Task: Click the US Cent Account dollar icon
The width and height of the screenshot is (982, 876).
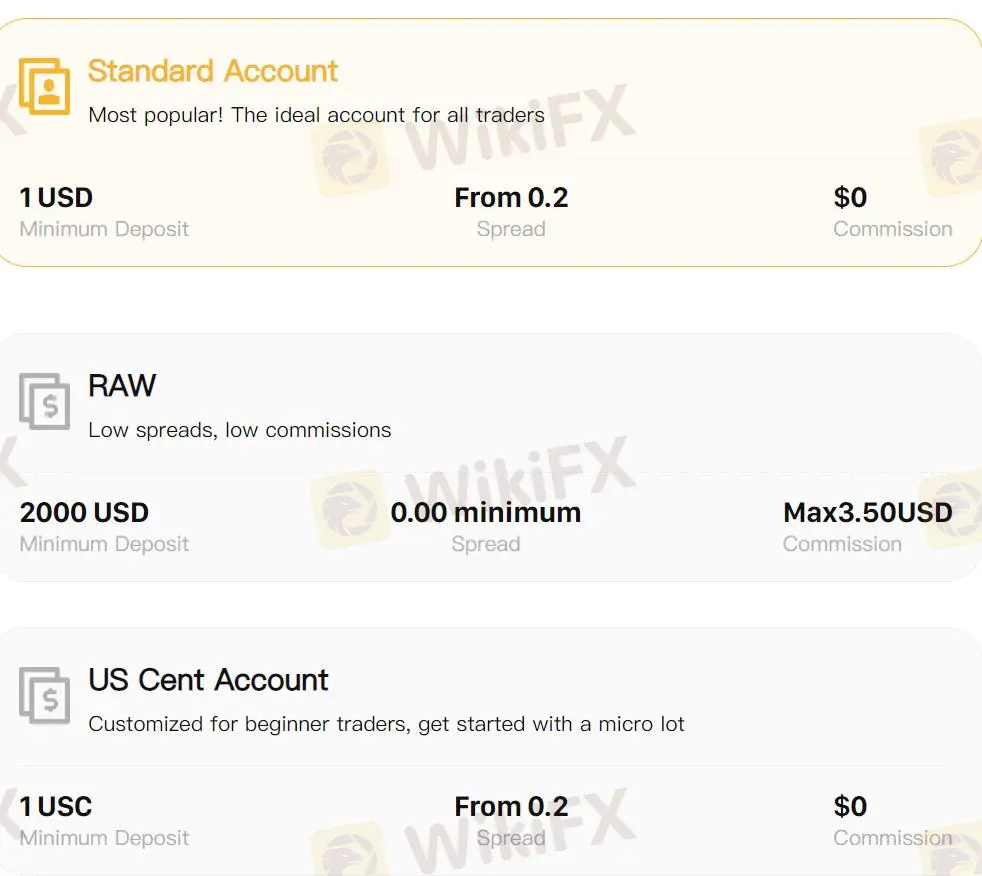Action: click(x=44, y=694)
